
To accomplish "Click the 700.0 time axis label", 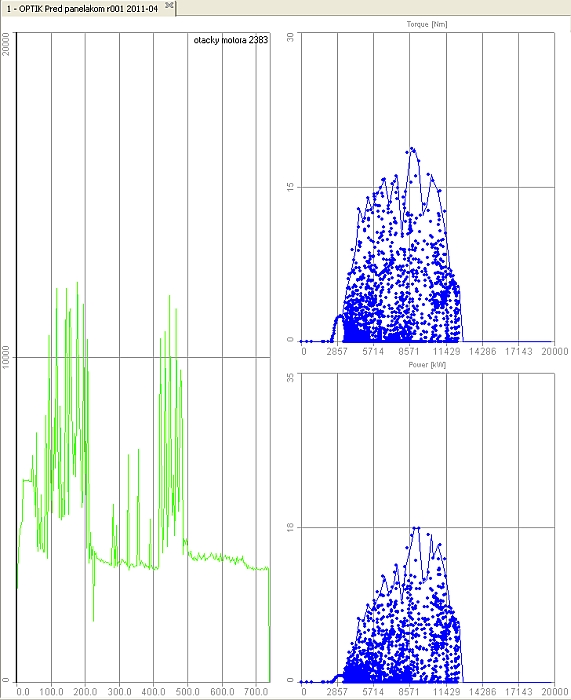I will click(256, 692).
